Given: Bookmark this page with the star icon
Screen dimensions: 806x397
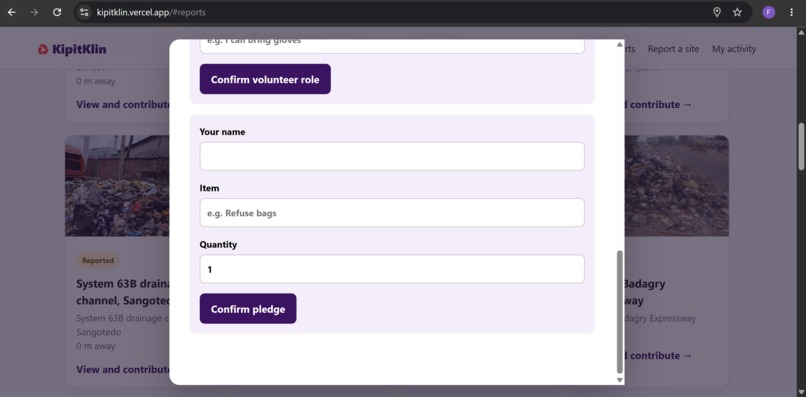Looking at the screenshot, I should (x=737, y=12).
